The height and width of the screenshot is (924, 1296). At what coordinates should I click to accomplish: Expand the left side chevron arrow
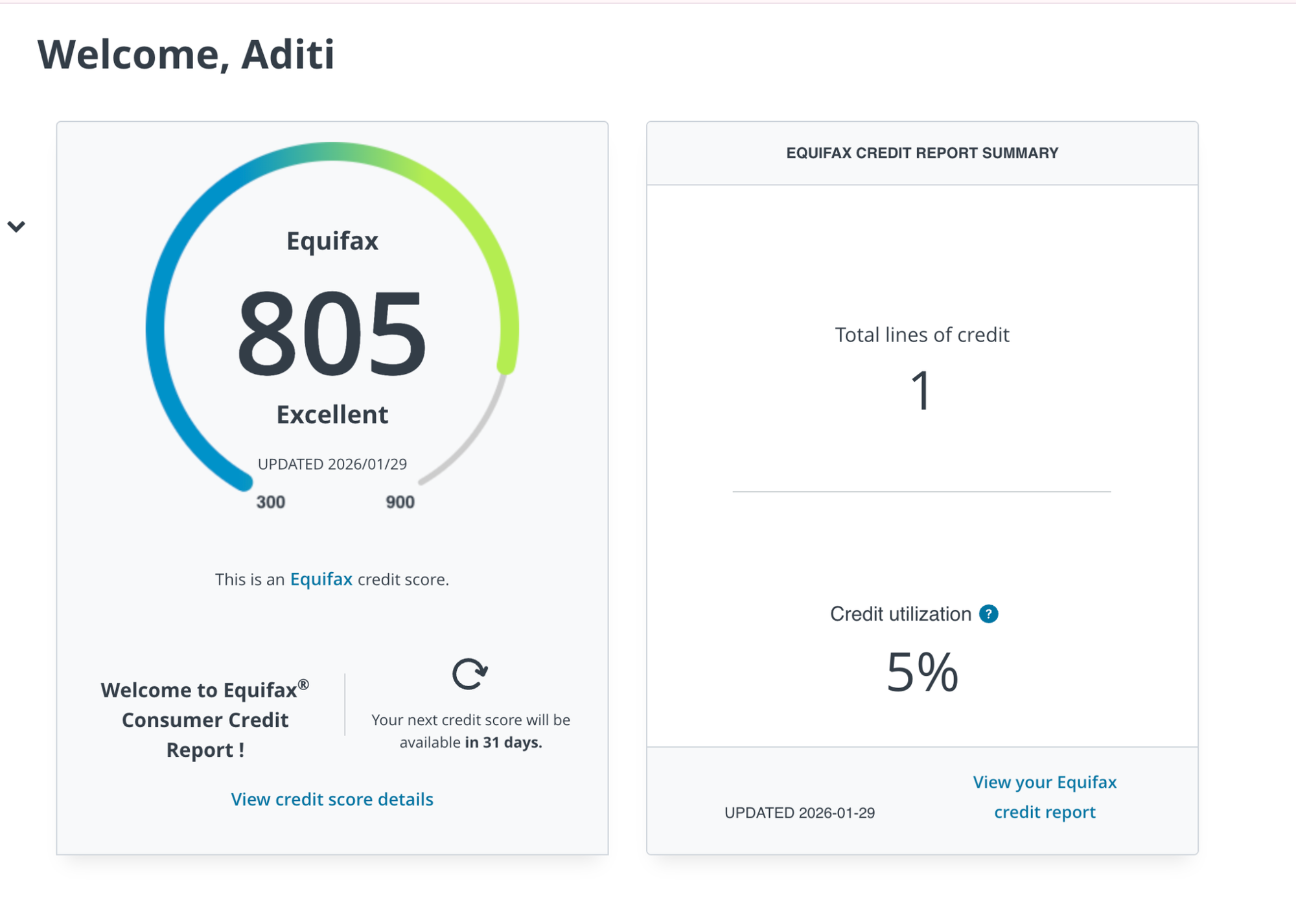point(16,226)
